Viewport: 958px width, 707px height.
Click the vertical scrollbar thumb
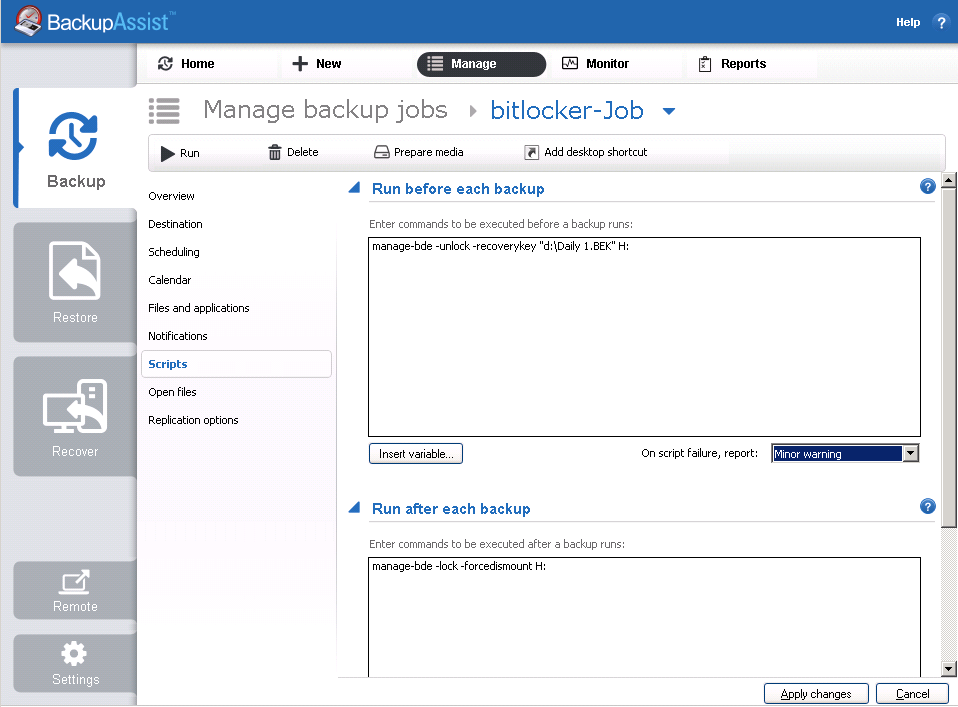(x=949, y=357)
